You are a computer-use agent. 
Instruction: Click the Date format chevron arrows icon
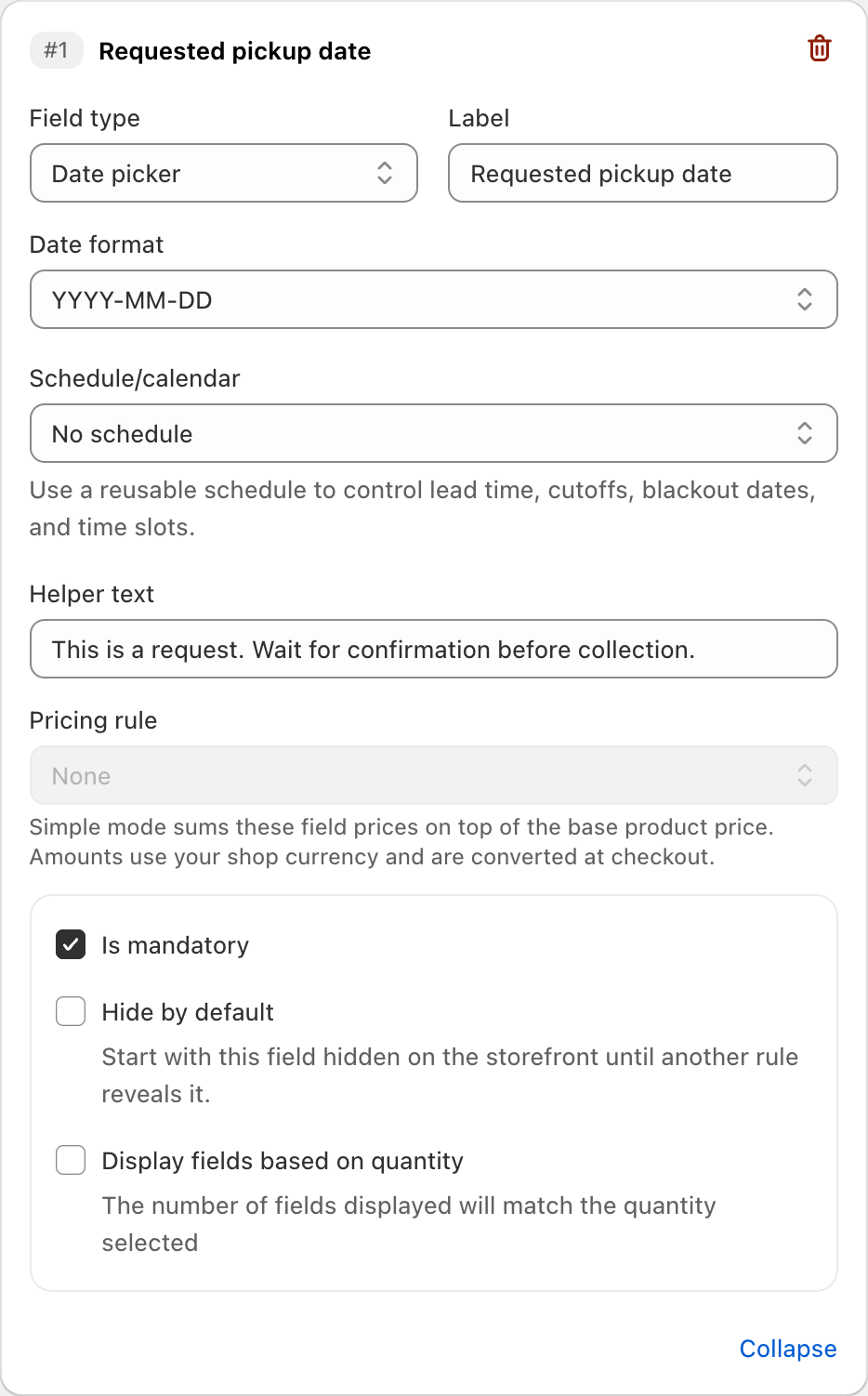[805, 299]
